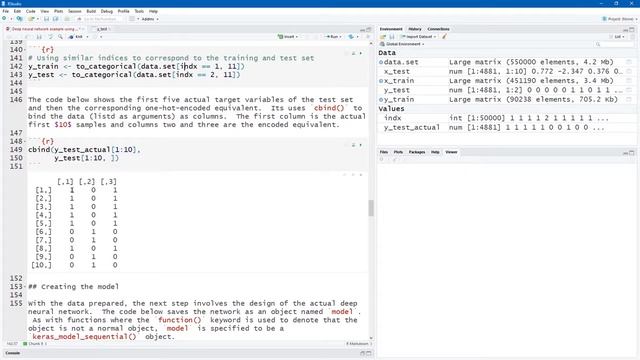Run all chunks above line 140 chunk
Image resolution: width=640 pixels, height=360 pixels.
click(x=353, y=53)
